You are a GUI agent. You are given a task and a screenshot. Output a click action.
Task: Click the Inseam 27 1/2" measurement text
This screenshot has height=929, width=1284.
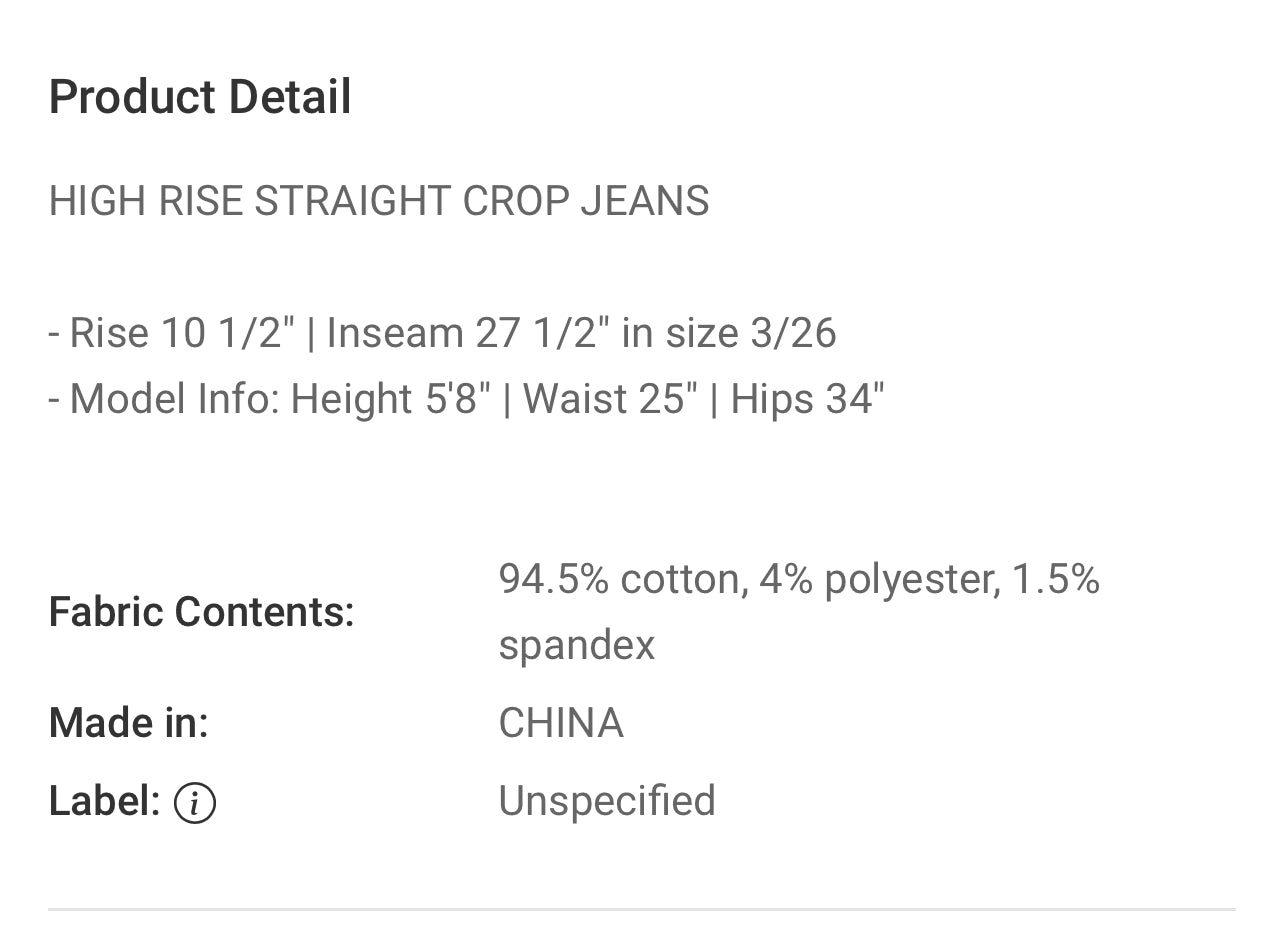coord(467,333)
